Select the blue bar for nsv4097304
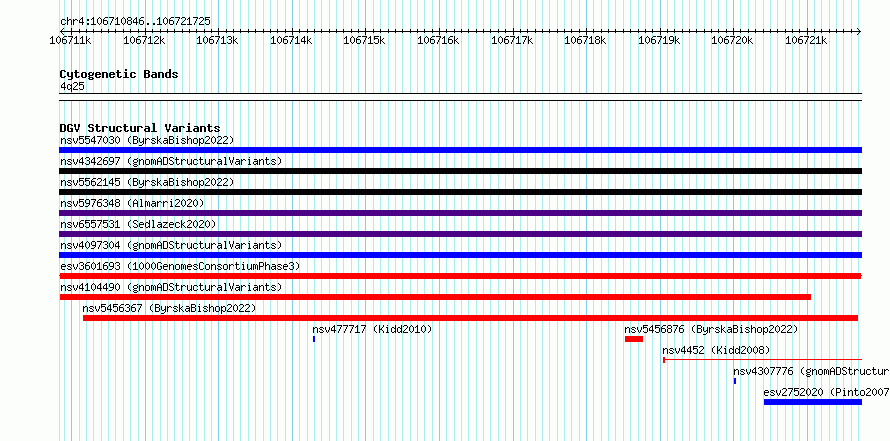This screenshot has height=441, width=890. pos(460,255)
